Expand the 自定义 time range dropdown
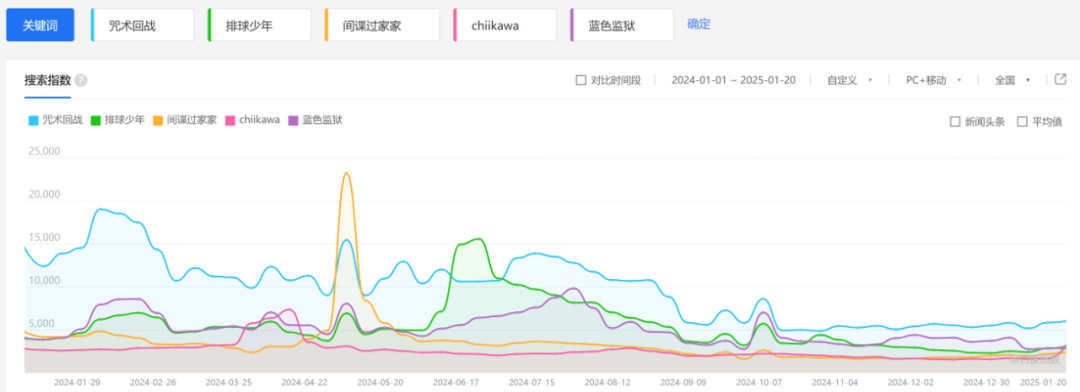 click(x=850, y=80)
